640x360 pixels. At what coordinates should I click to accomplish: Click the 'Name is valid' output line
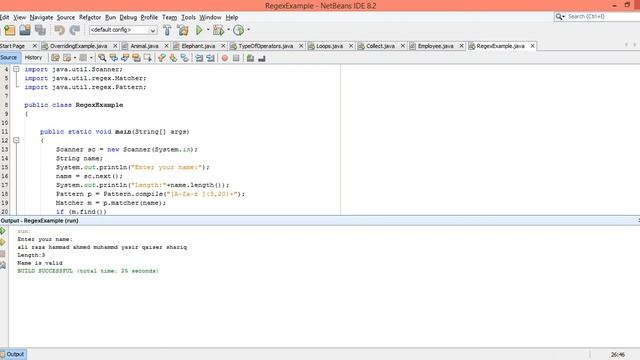click(40, 263)
